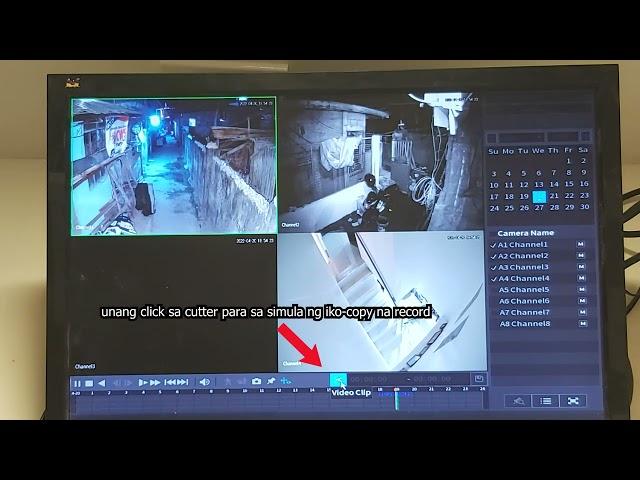This screenshot has width=640, height=480.
Task: Click the M stream icon for Channel1
Action: (x=580, y=244)
